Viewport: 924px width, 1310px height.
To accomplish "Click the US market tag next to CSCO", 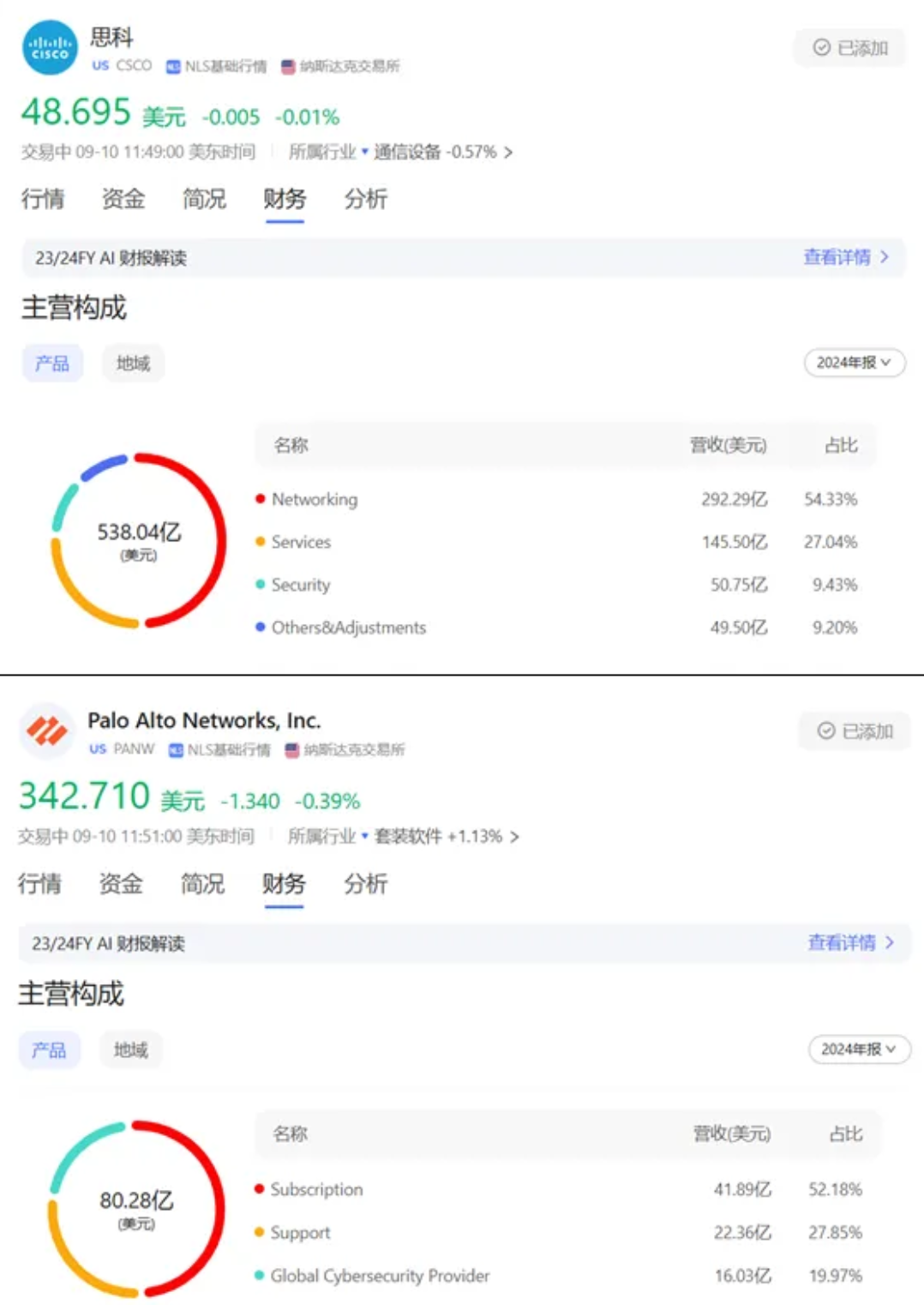I will pos(100,65).
